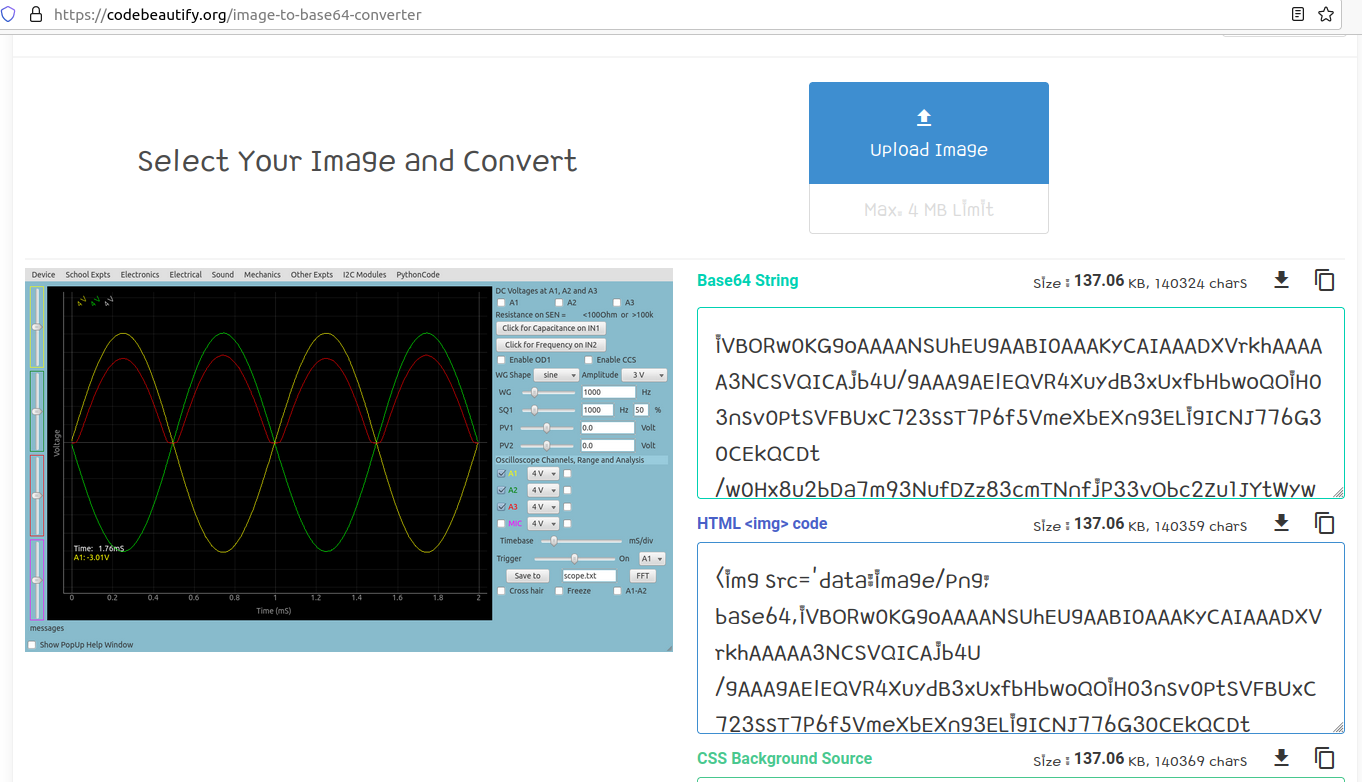Click the Upload Image button
1362x782 pixels.
point(928,134)
